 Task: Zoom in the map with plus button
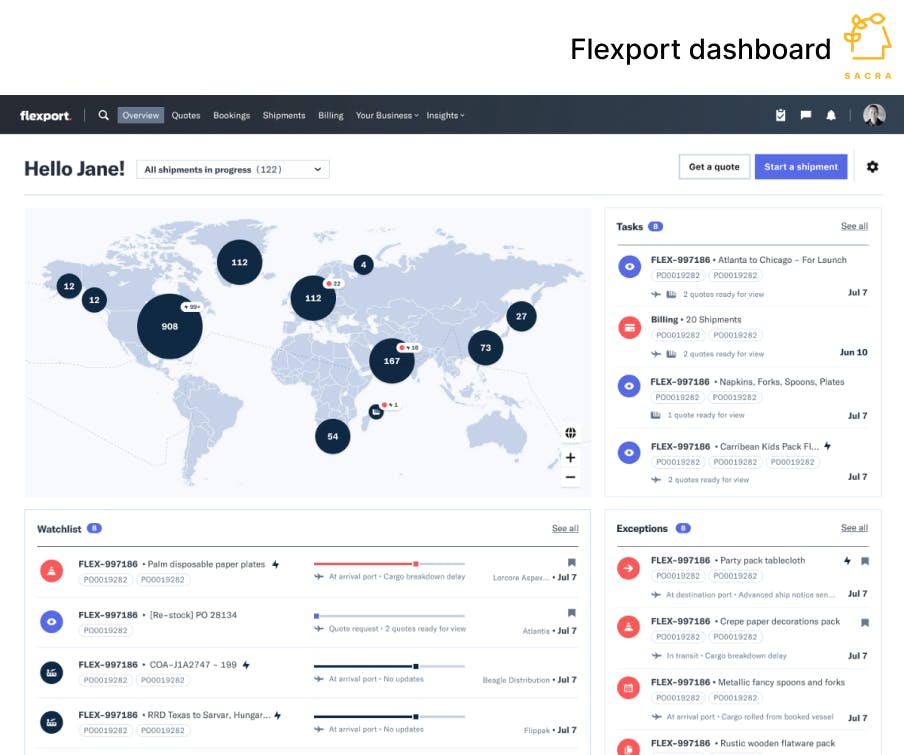pyautogui.click(x=570, y=458)
